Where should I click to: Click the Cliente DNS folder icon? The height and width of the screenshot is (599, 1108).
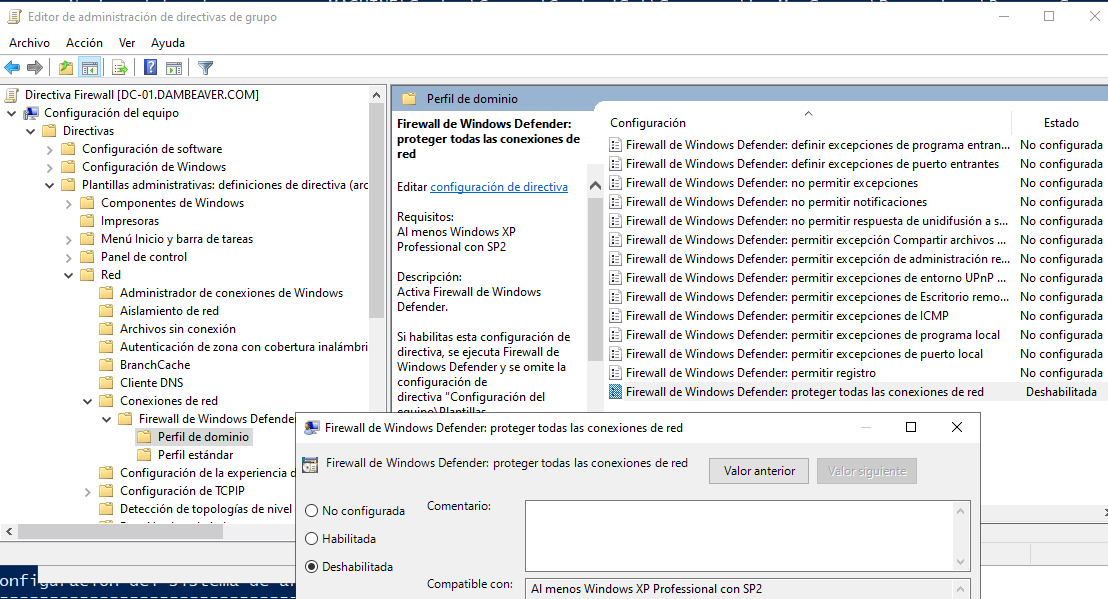coord(107,383)
